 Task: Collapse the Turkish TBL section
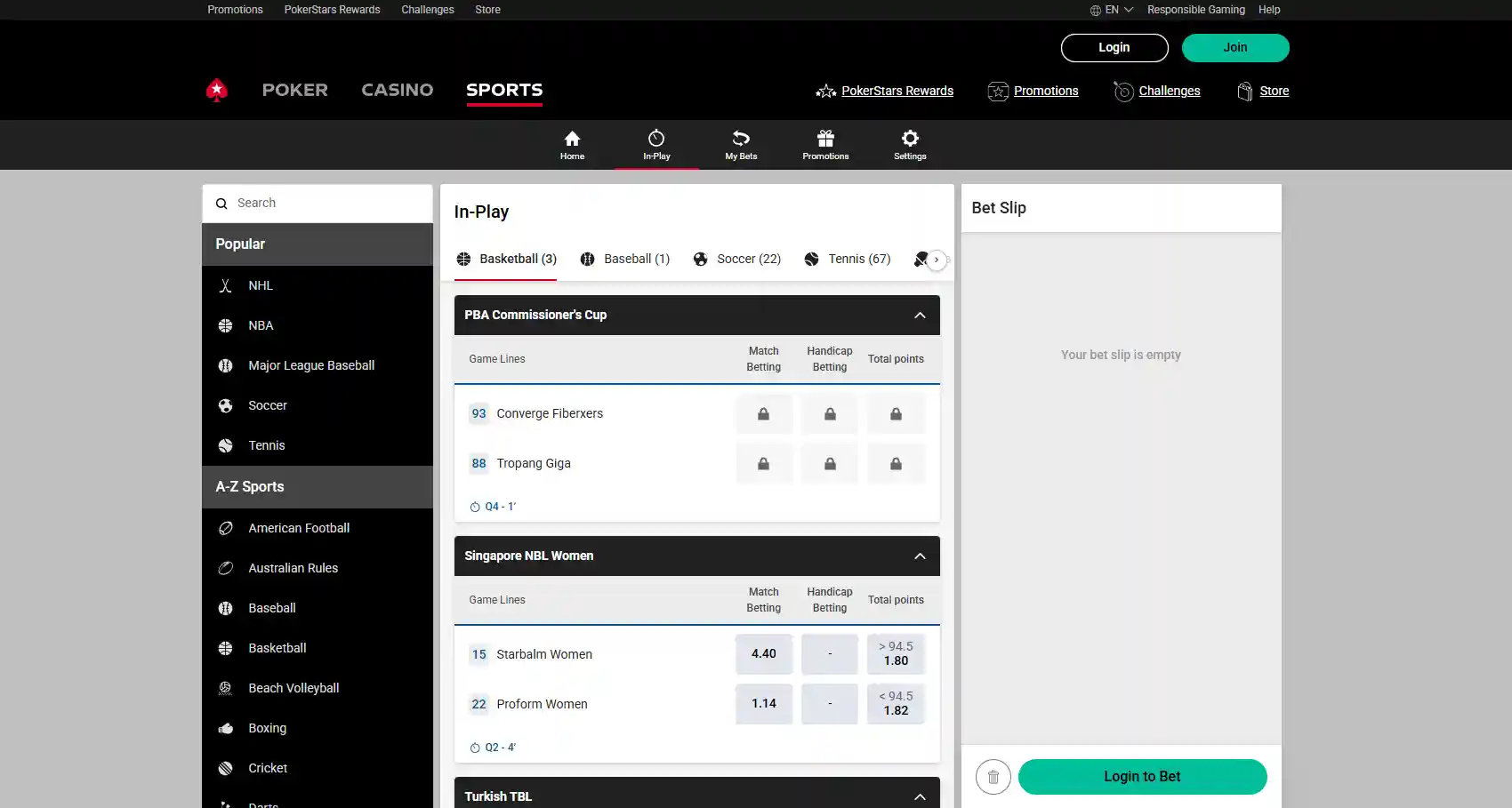(920, 796)
